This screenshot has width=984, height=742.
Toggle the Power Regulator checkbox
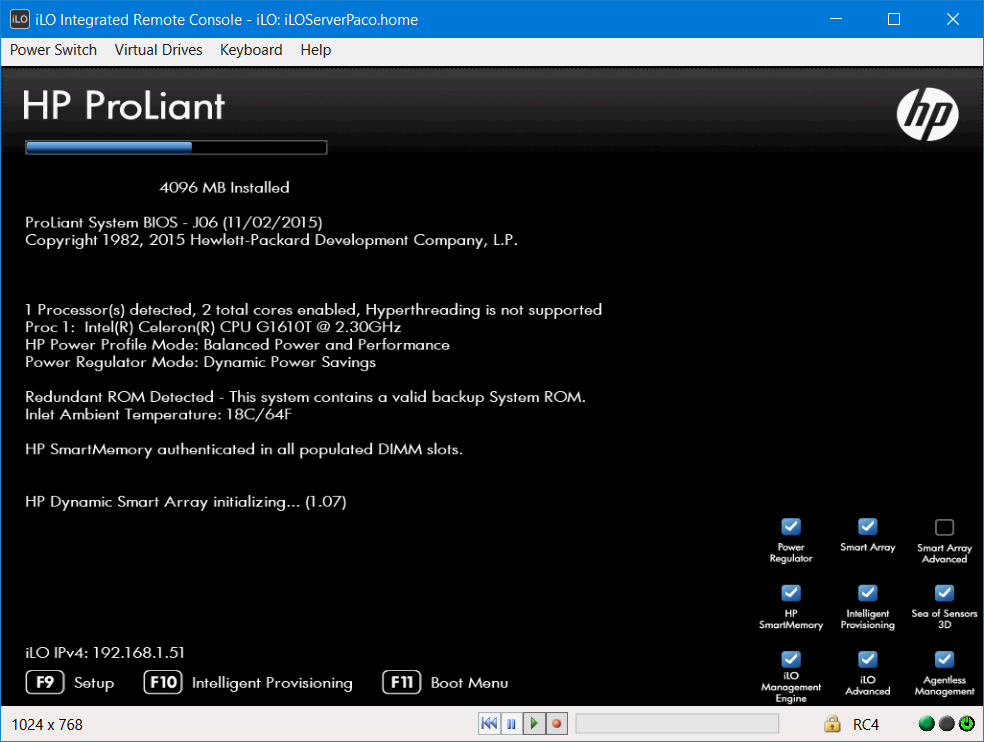point(791,526)
